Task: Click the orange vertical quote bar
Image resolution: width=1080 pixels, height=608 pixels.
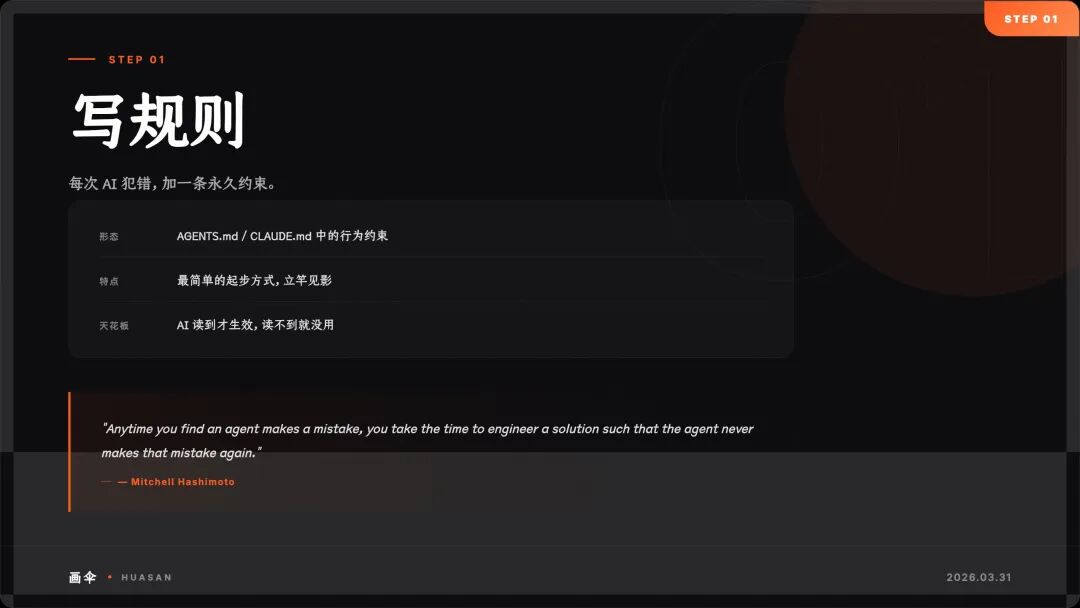Action: click(70, 452)
